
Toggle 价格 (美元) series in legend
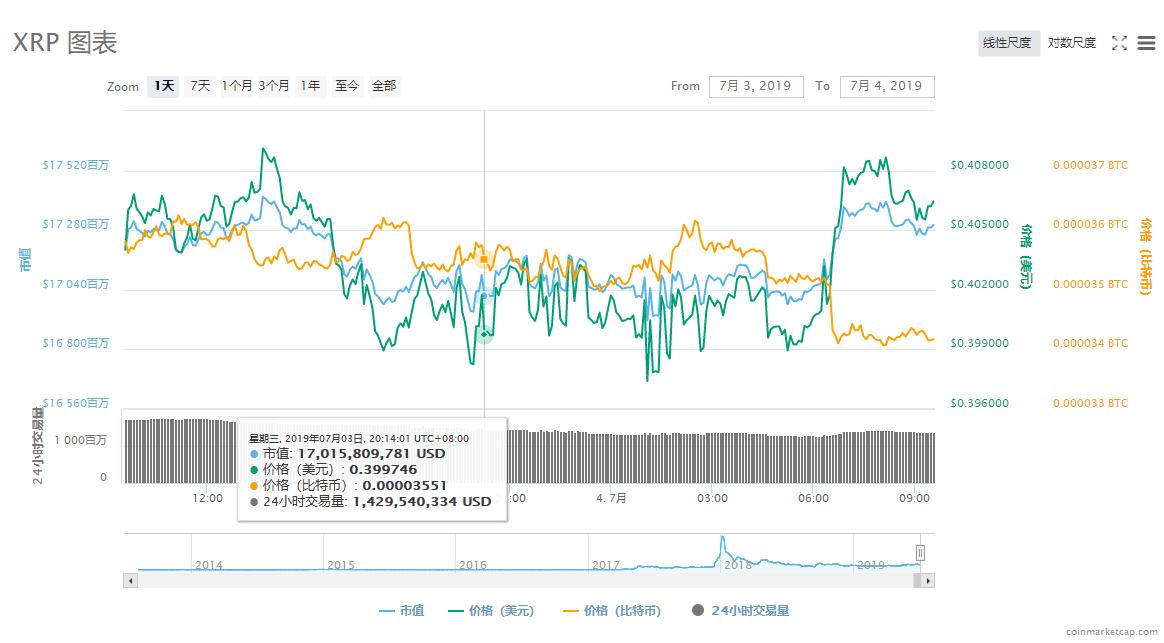point(491,610)
